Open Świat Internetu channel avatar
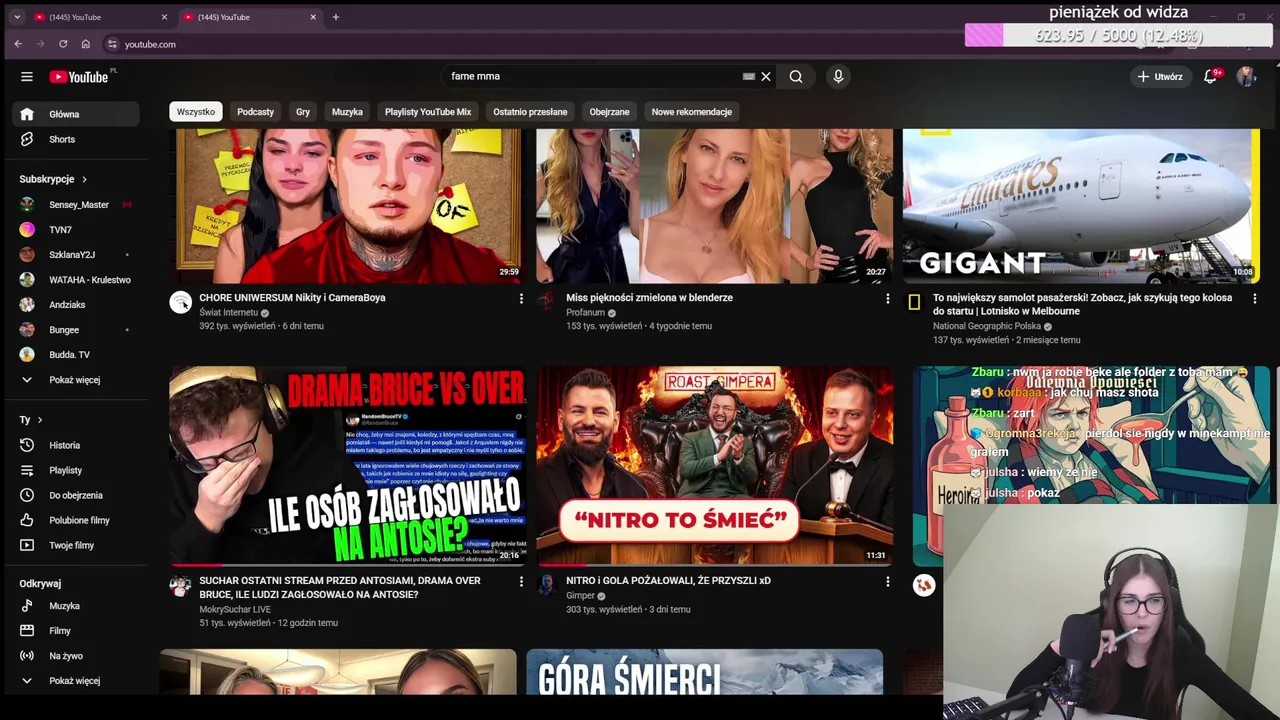1280x720 pixels. 180,302
